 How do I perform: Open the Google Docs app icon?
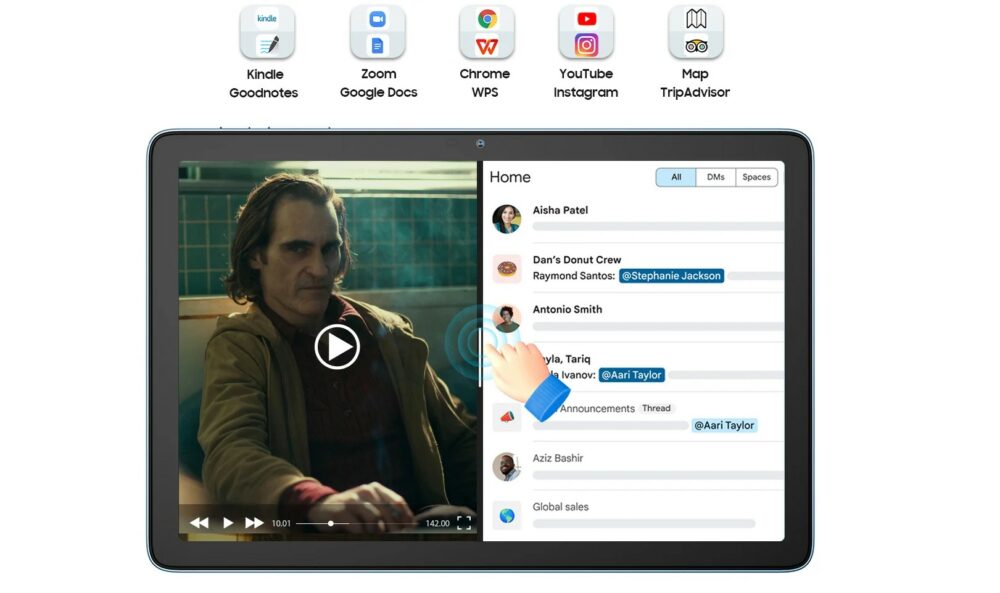pyautogui.click(x=378, y=45)
